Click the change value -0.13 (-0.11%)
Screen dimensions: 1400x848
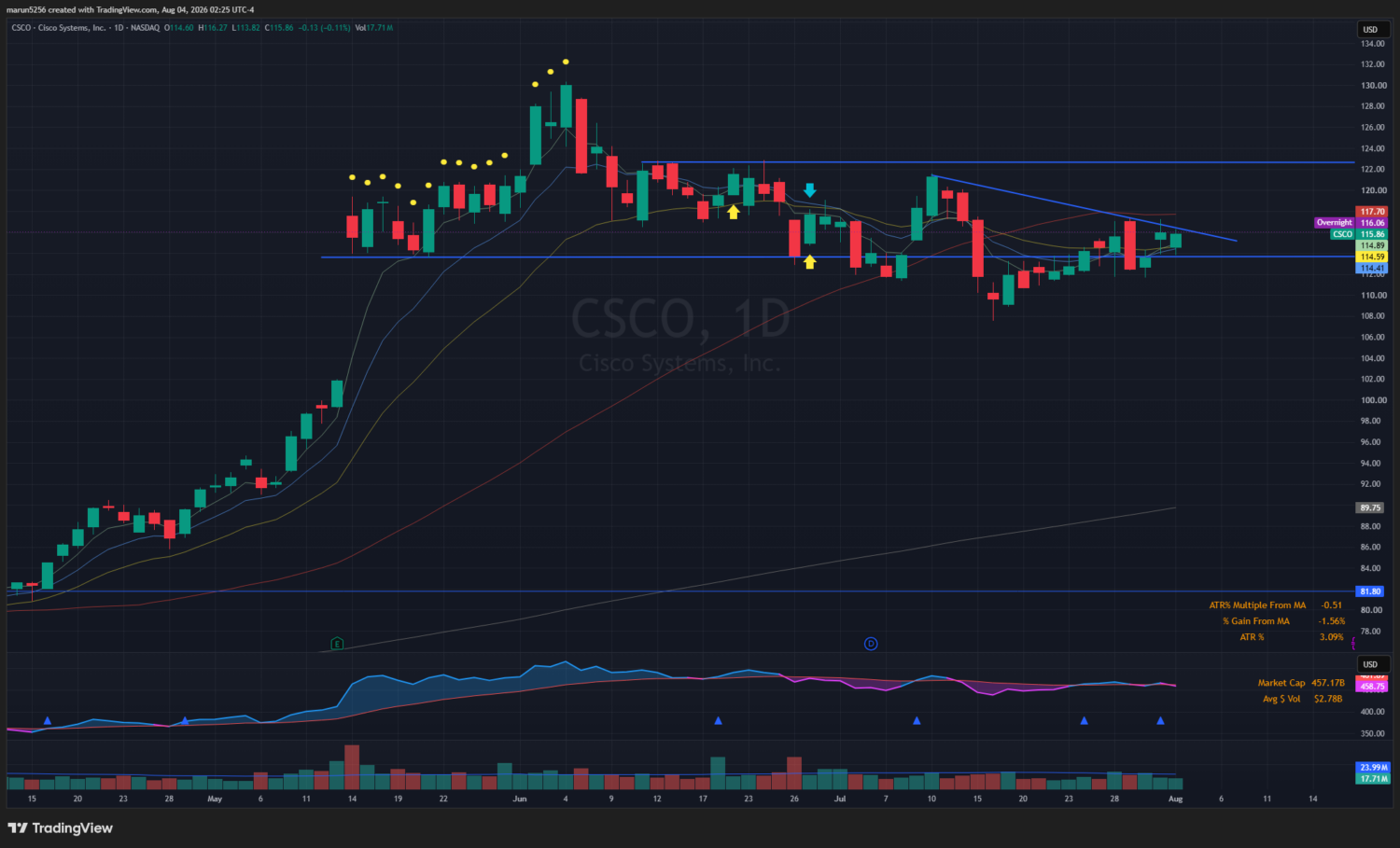tap(325, 28)
